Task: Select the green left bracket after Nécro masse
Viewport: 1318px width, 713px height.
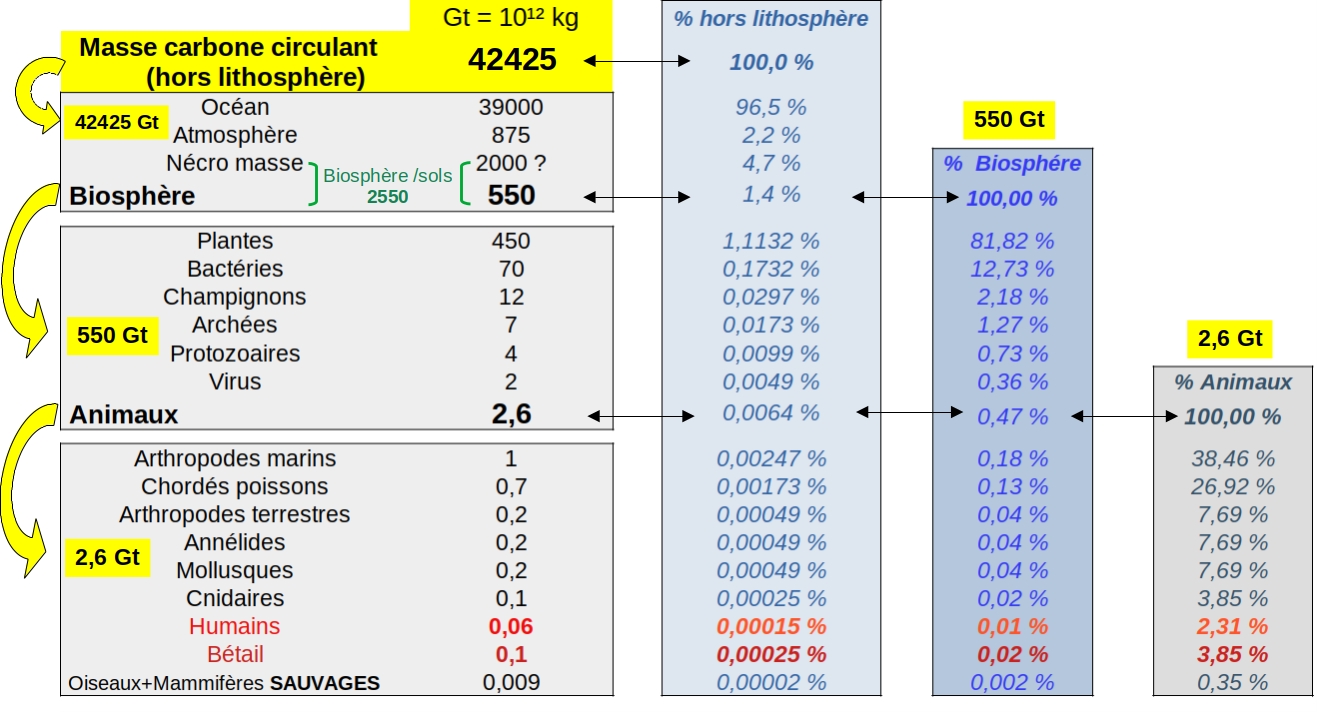Action: [x=313, y=183]
